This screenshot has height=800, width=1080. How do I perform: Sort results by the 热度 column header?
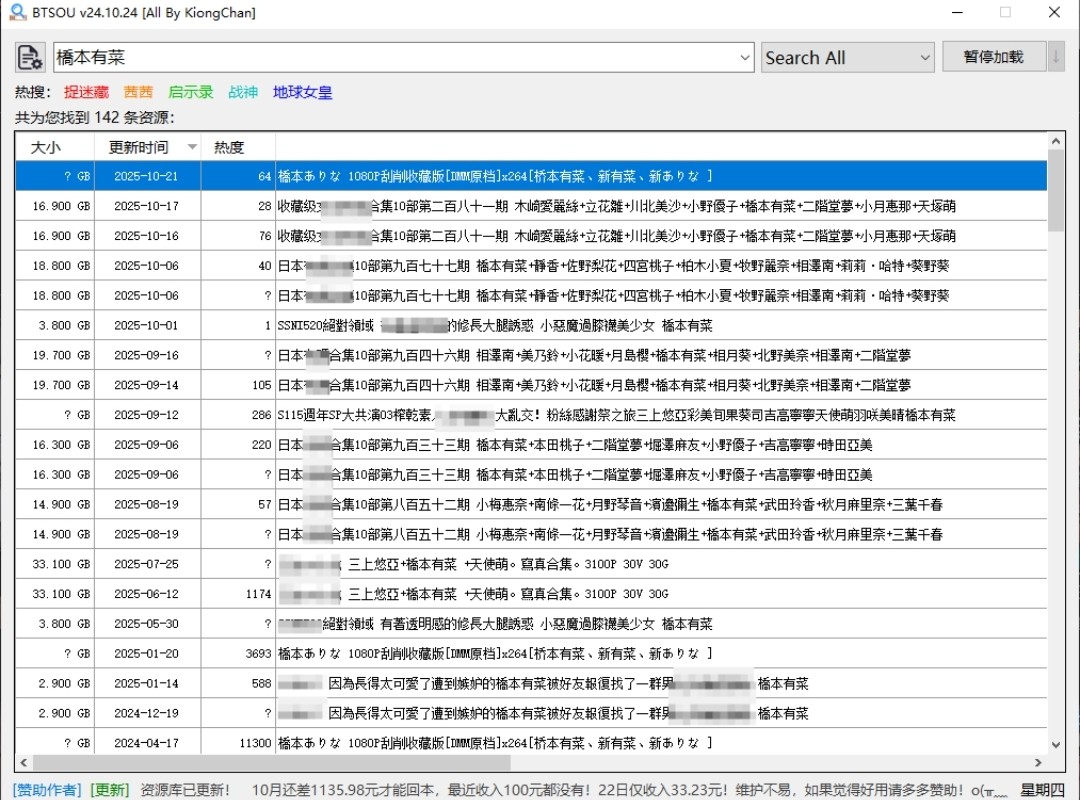(x=229, y=147)
